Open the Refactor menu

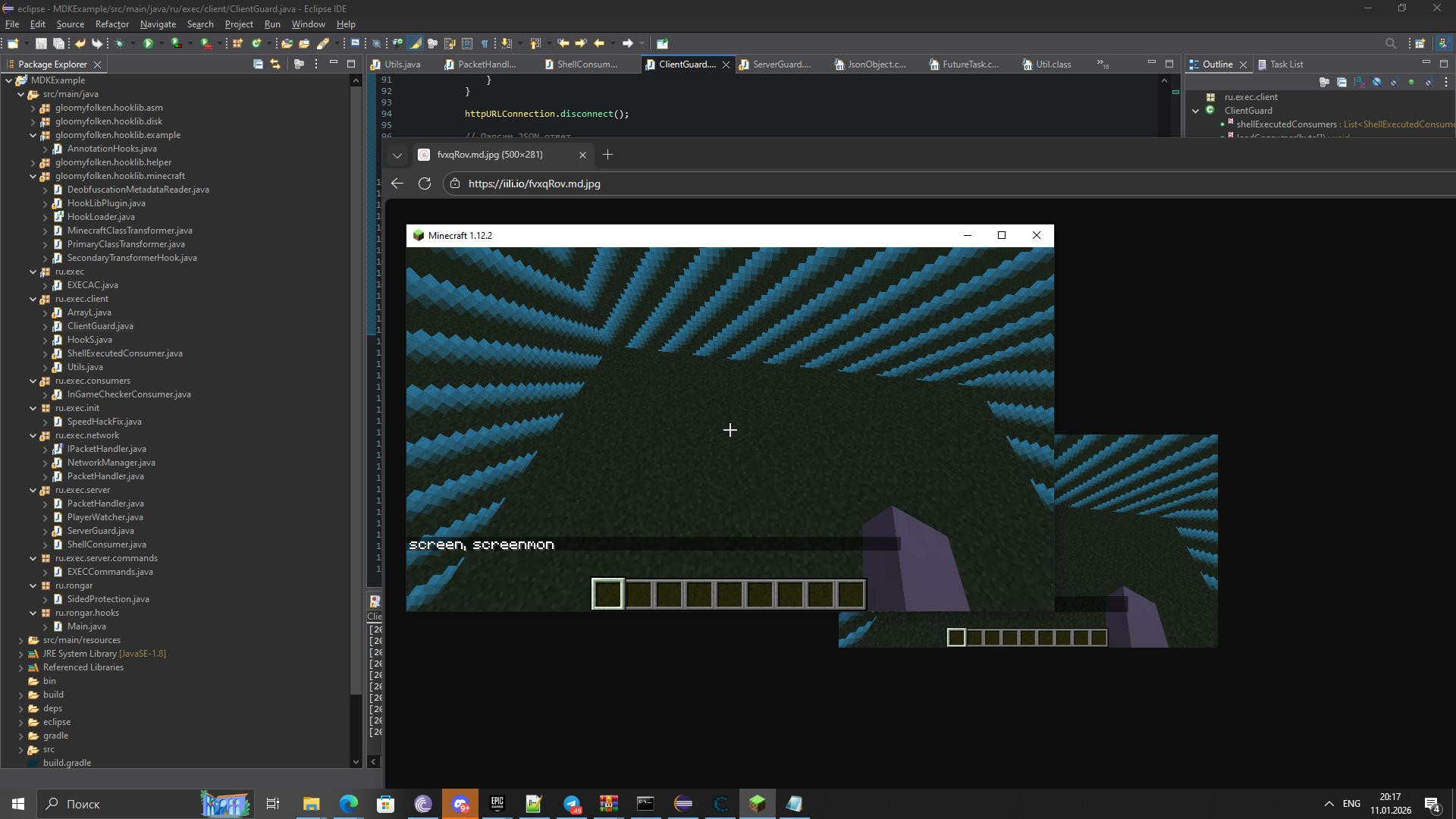click(112, 24)
